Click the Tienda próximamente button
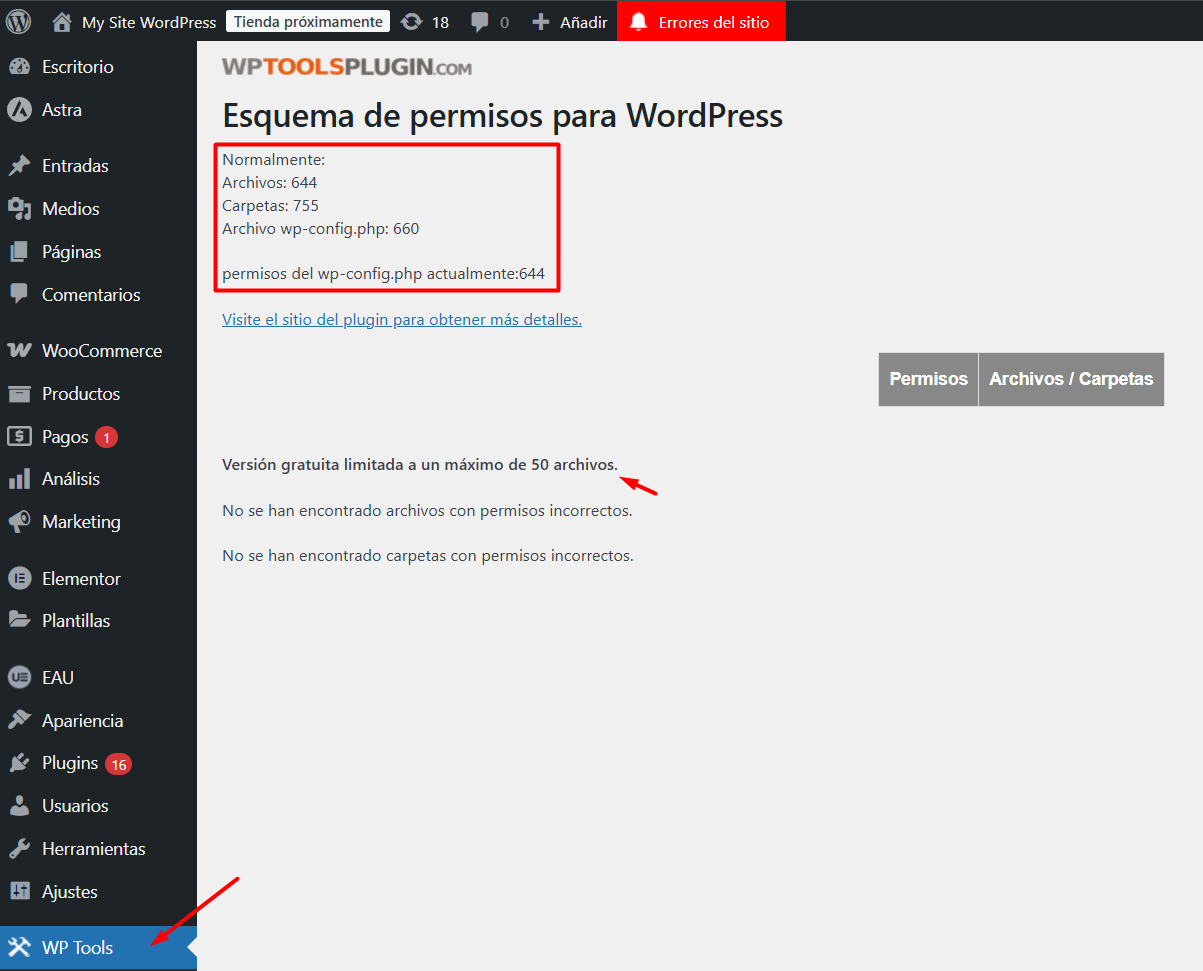The width and height of the screenshot is (1203, 971). pyautogui.click(x=307, y=20)
